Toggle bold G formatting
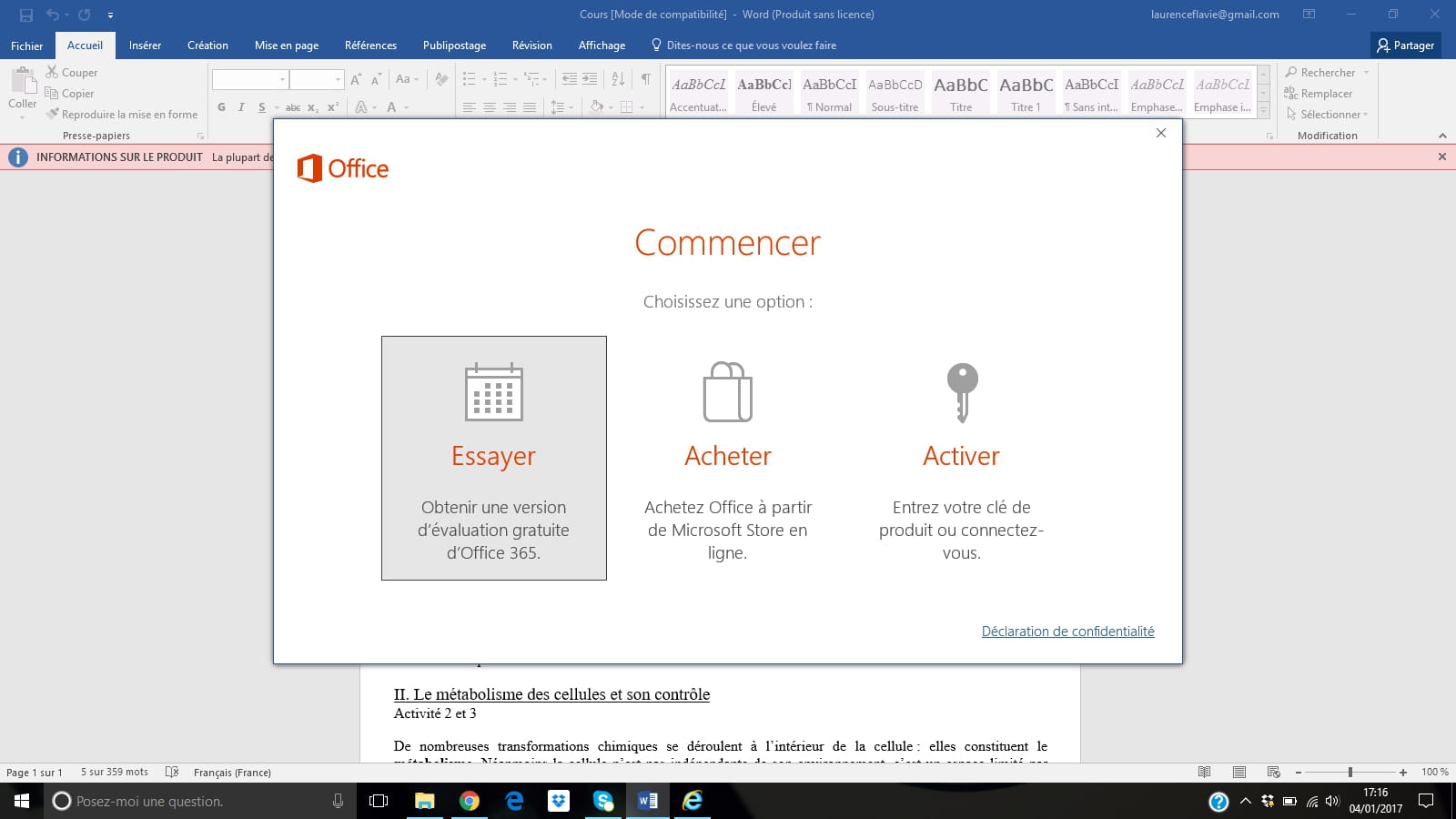Image resolution: width=1456 pixels, height=819 pixels. pyautogui.click(x=221, y=107)
